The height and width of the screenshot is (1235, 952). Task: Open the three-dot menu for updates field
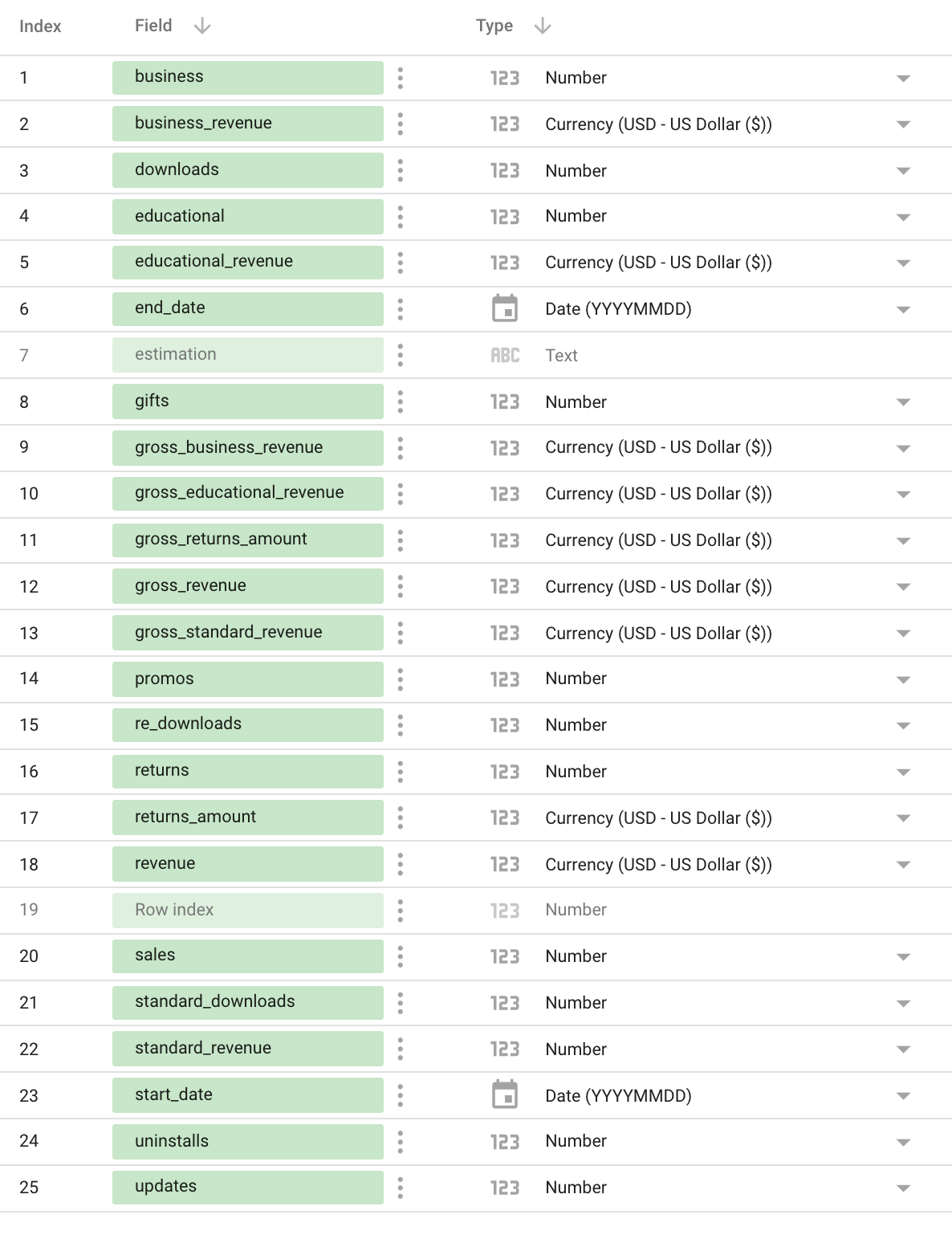(401, 1188)
